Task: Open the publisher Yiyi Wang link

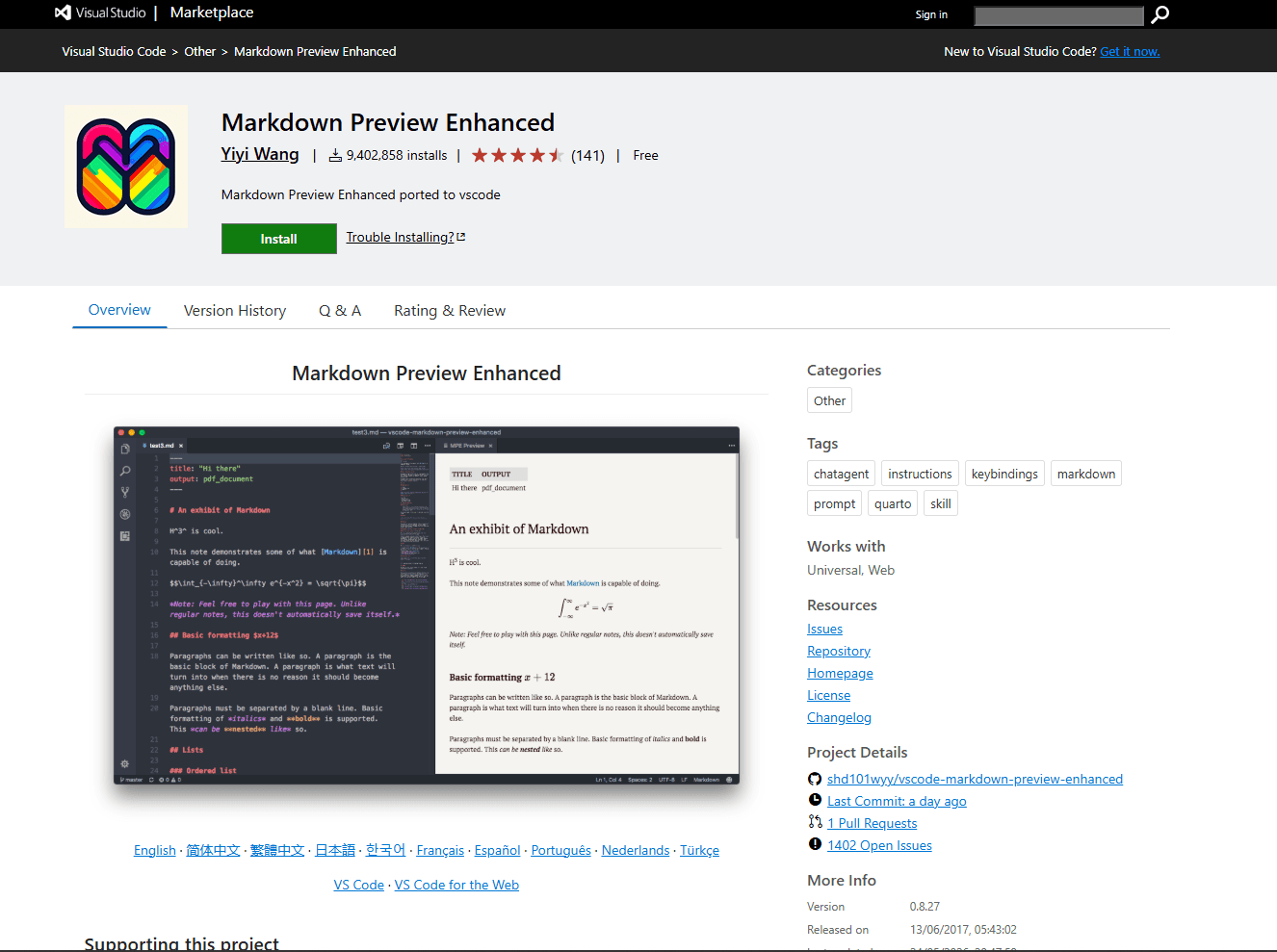Action: coord(260,154)
